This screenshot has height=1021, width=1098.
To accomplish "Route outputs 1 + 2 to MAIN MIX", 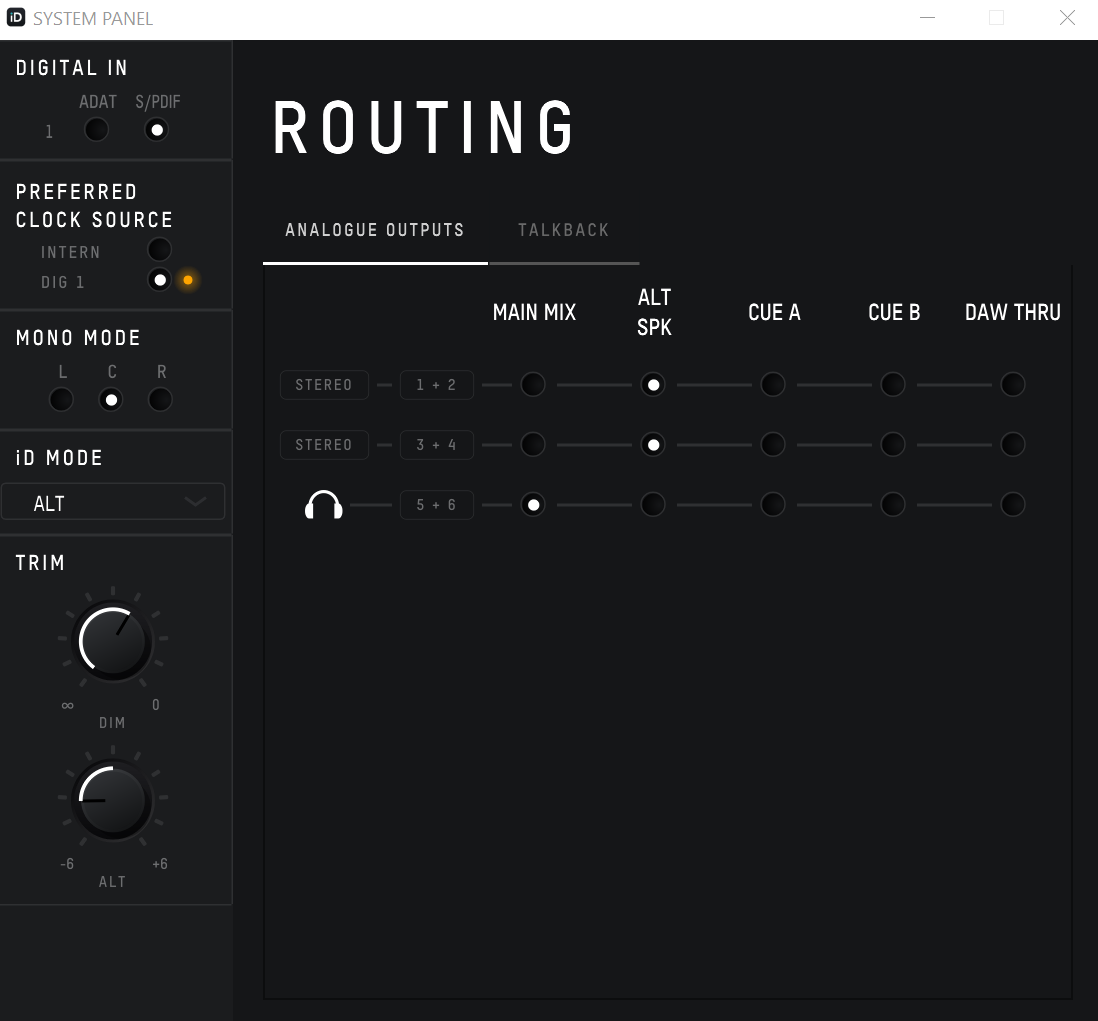I will (x=533, y=384).
